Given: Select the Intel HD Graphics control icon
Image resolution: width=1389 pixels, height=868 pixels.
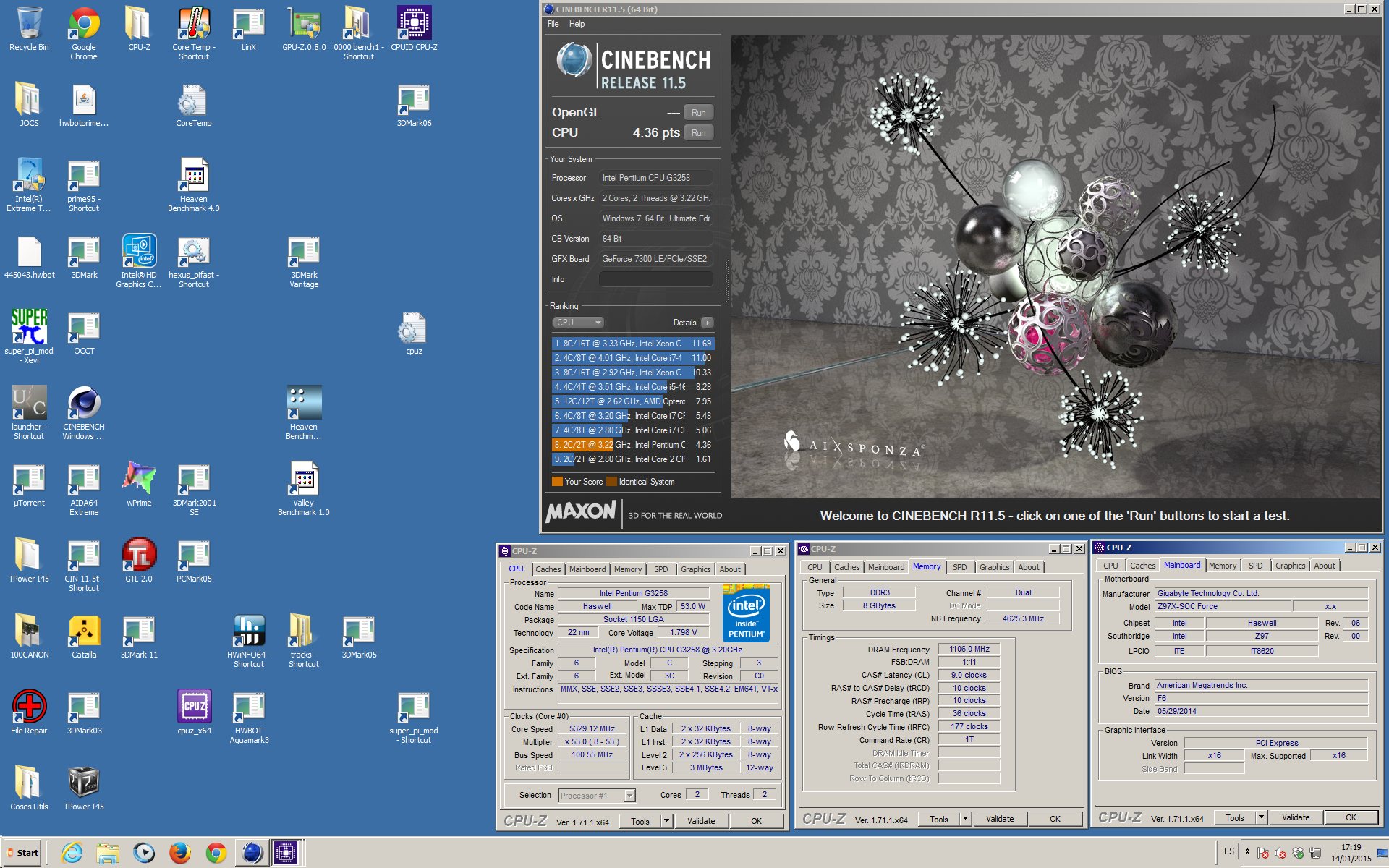Looking at the screenshot, I should 139,261.
